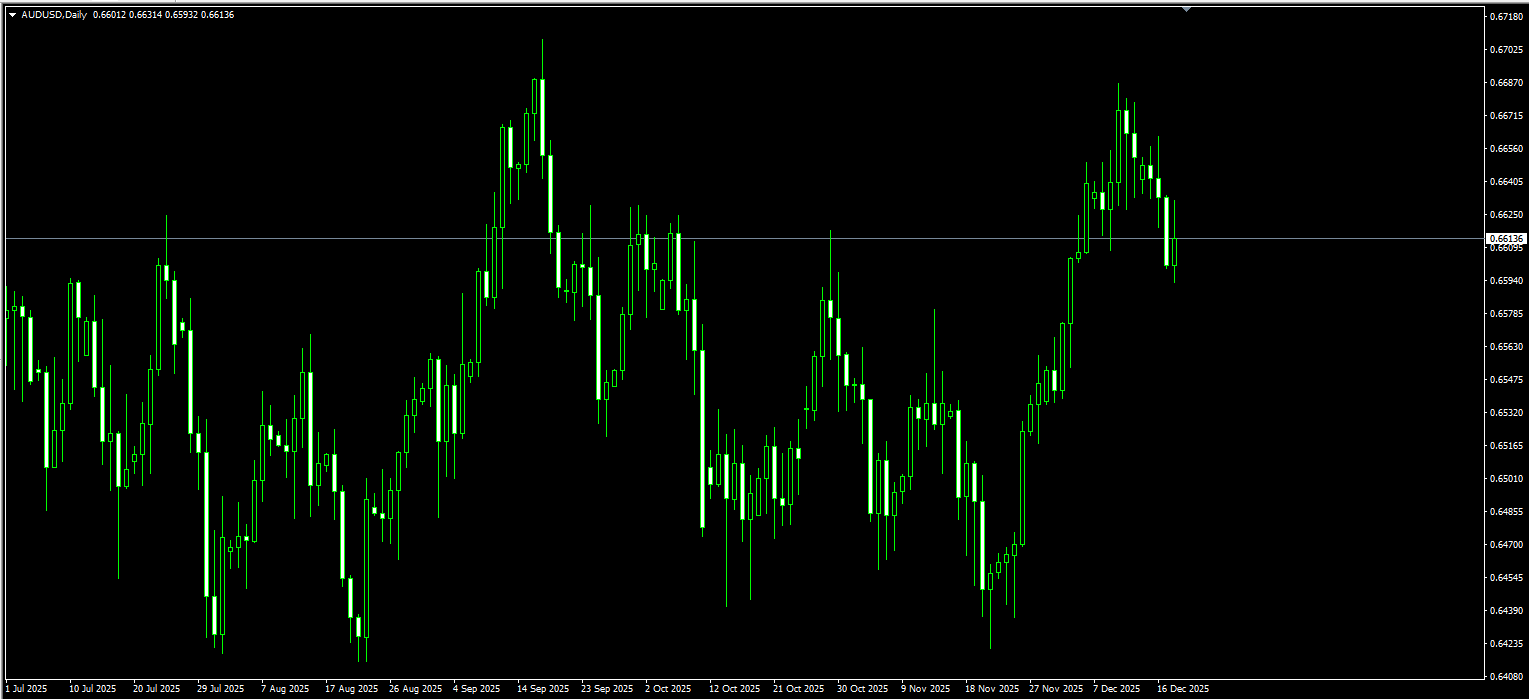Select the 7 Aug 2025 date label
1529x699 pixels.
click(x=285, y=689)
